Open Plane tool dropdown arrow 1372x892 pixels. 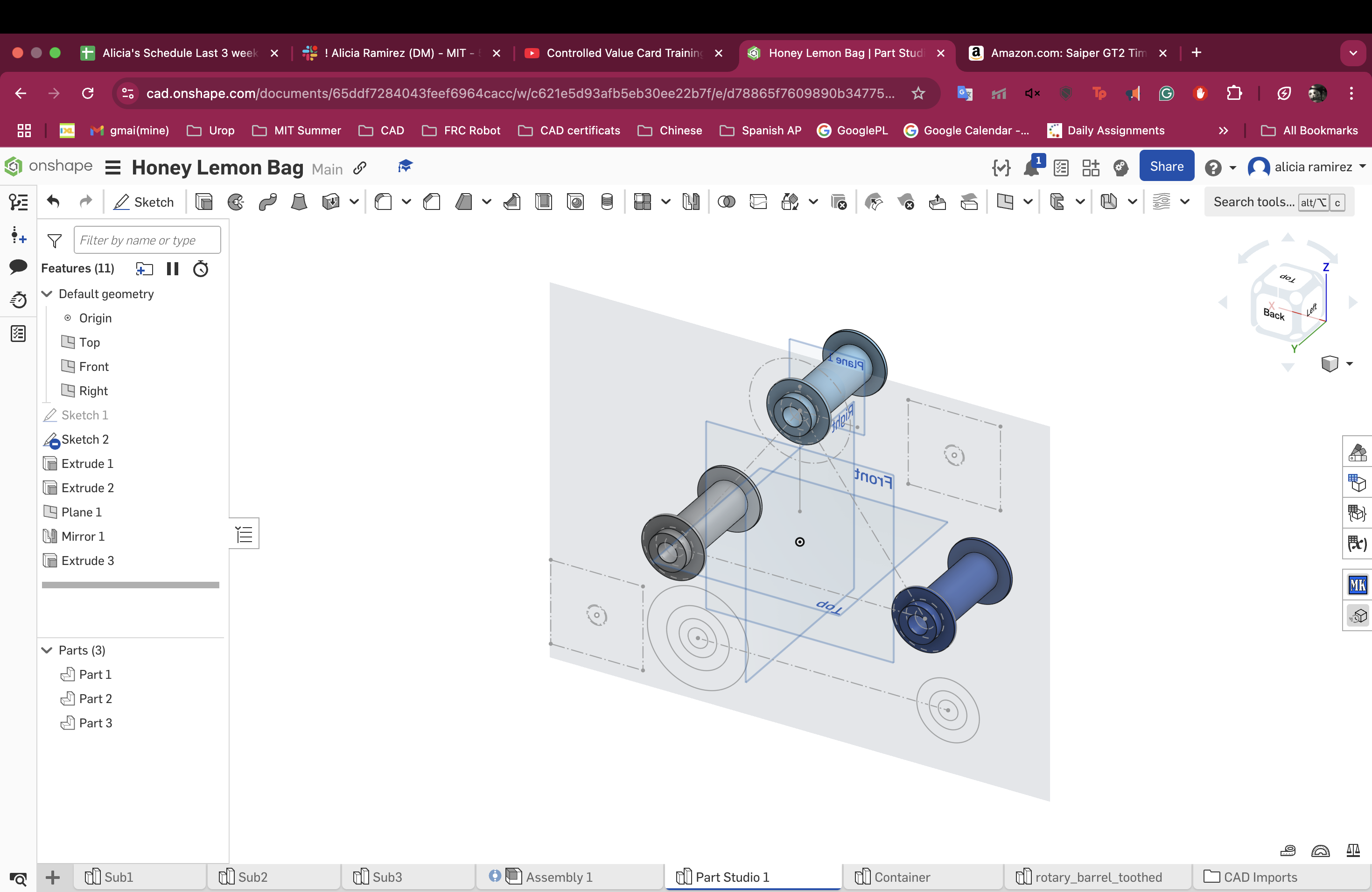(x=1028, y=202)
